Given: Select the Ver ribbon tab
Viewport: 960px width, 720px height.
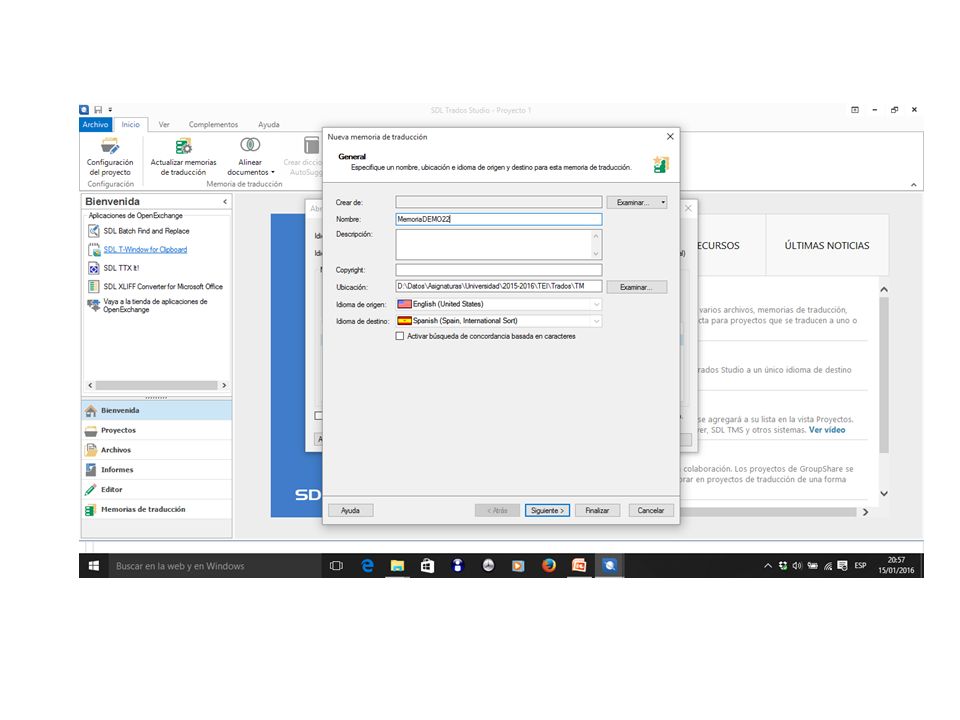Looking at the screenshot, I should [164, 124].
